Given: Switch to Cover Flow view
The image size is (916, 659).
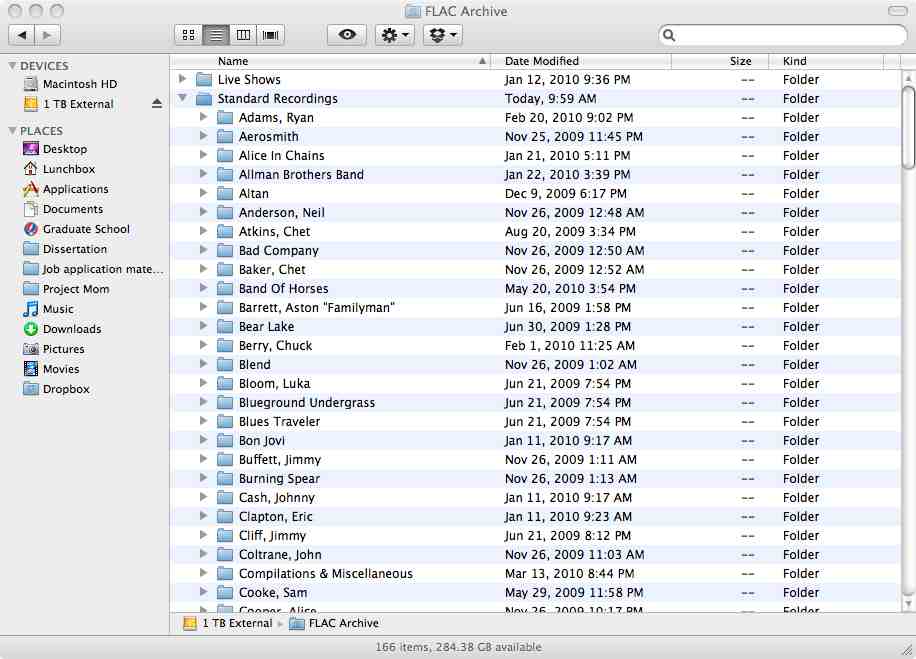Looking at the screenshot, I should 270,34.
